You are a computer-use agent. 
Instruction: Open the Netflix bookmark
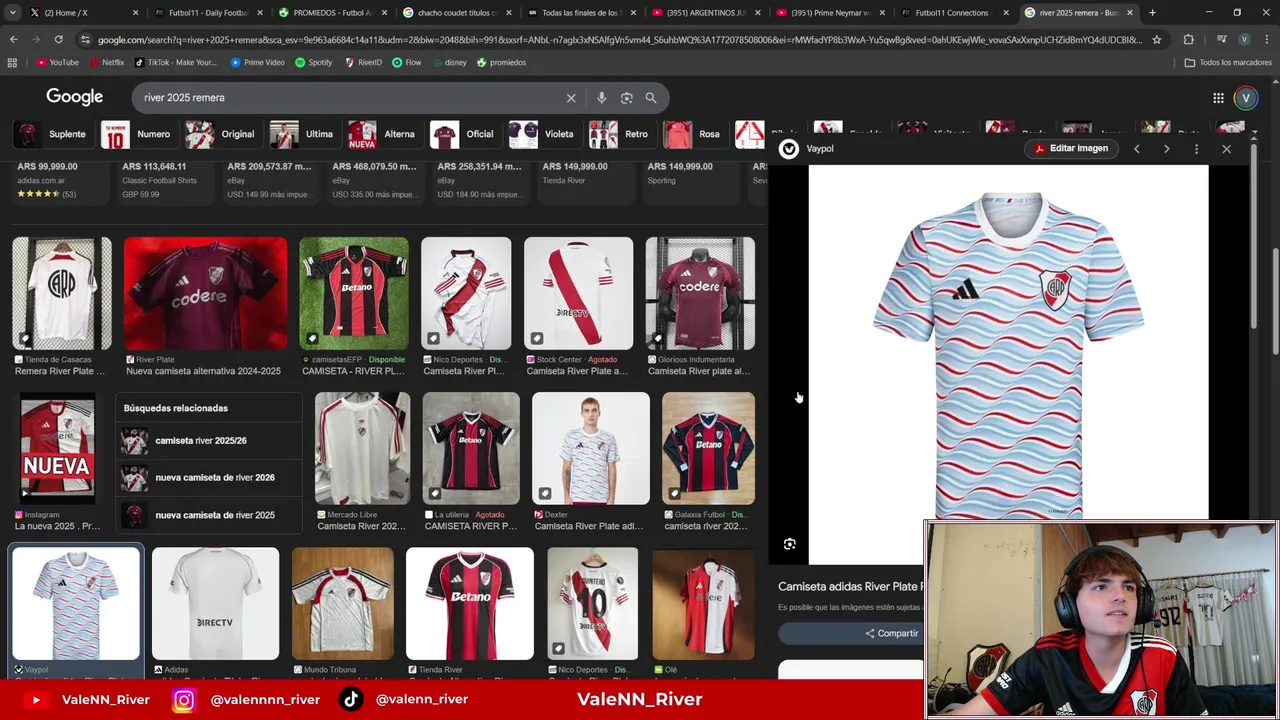pos(106,62)
